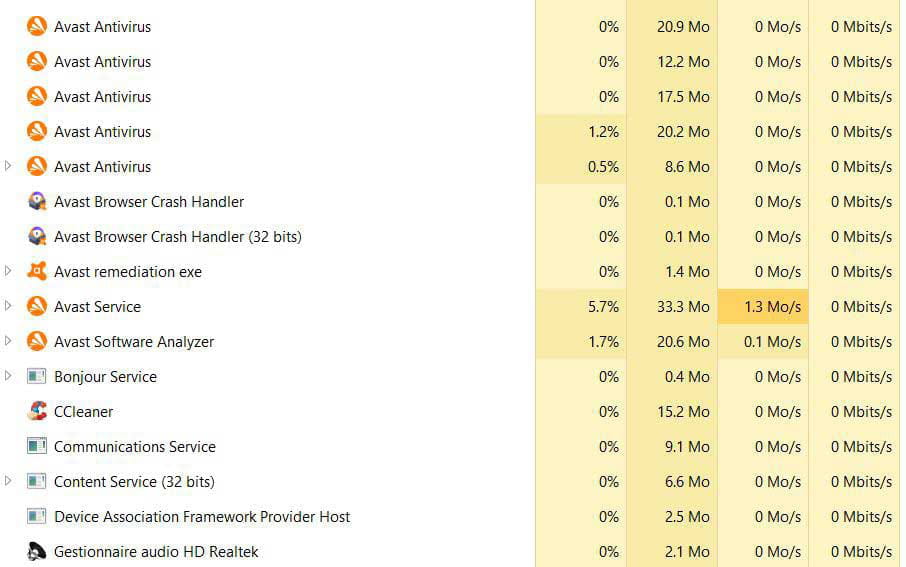Select the Avast Browser Crash Handler process row
The width and height of the screenshot is (906, 567).
(x=451, y=202)
